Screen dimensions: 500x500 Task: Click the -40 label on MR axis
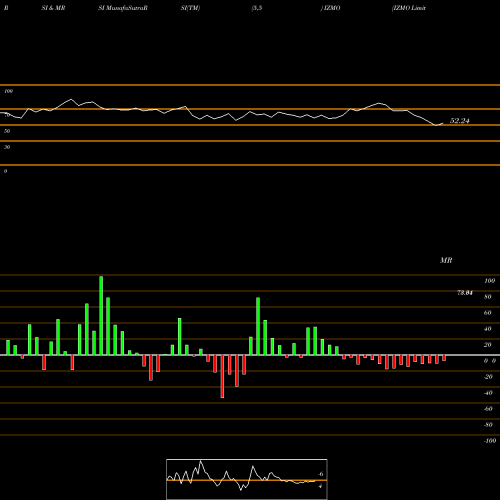488,393
